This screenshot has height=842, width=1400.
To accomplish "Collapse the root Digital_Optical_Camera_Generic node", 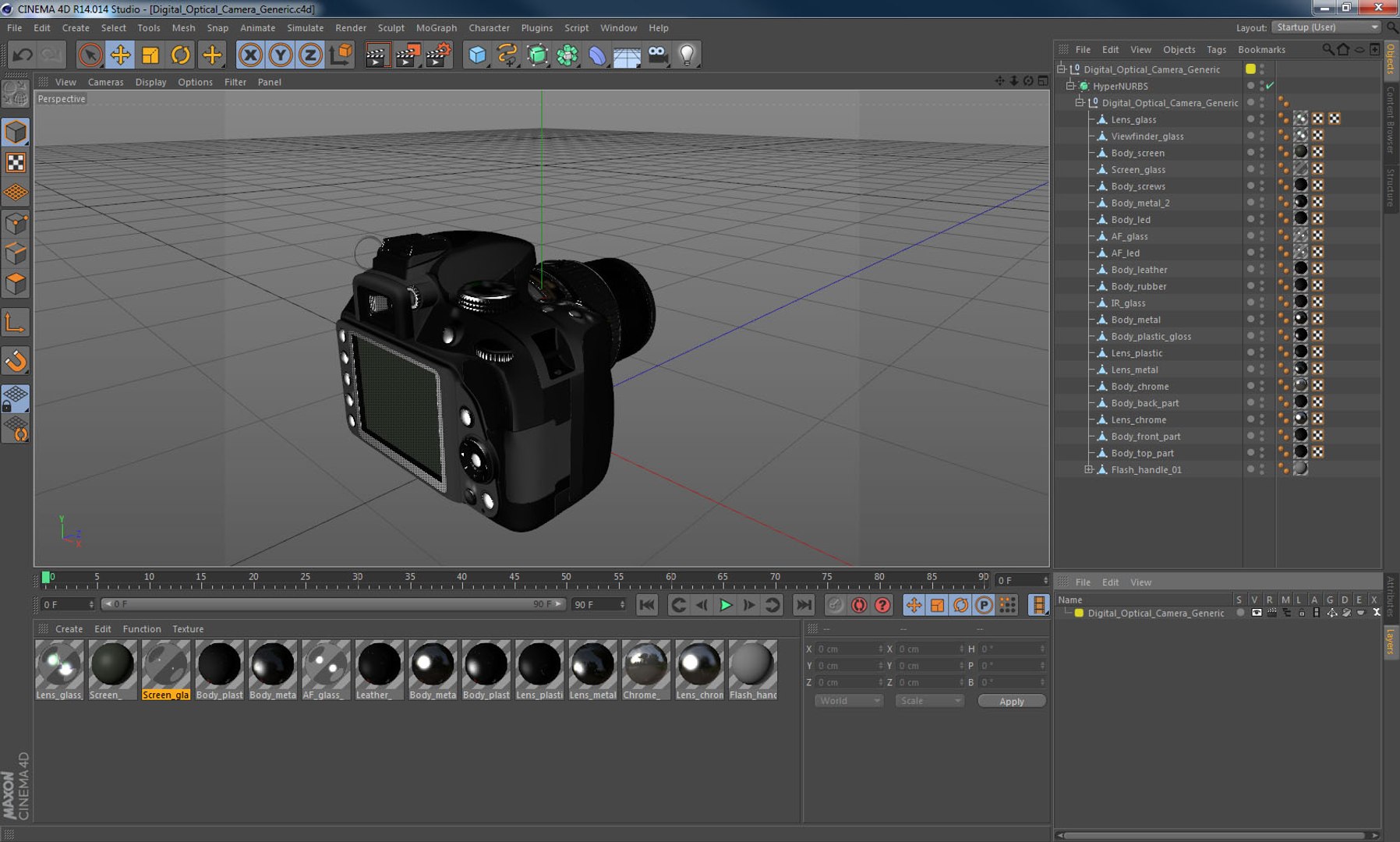I will coord(1061,69).
